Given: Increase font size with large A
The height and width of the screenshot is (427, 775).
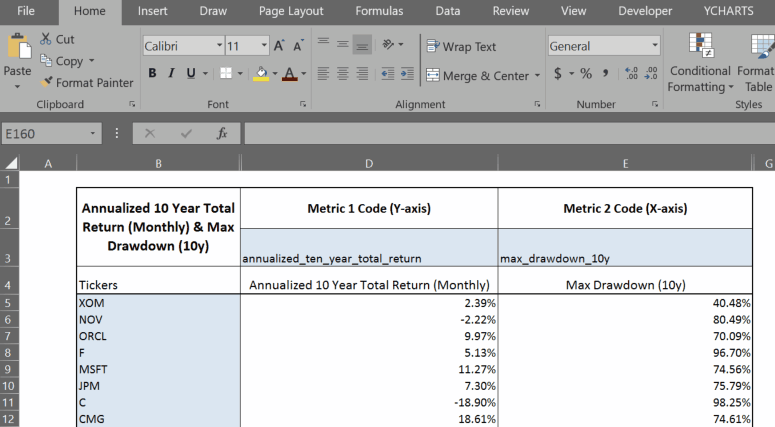Looking at the screenshot, I should [279, 45].
